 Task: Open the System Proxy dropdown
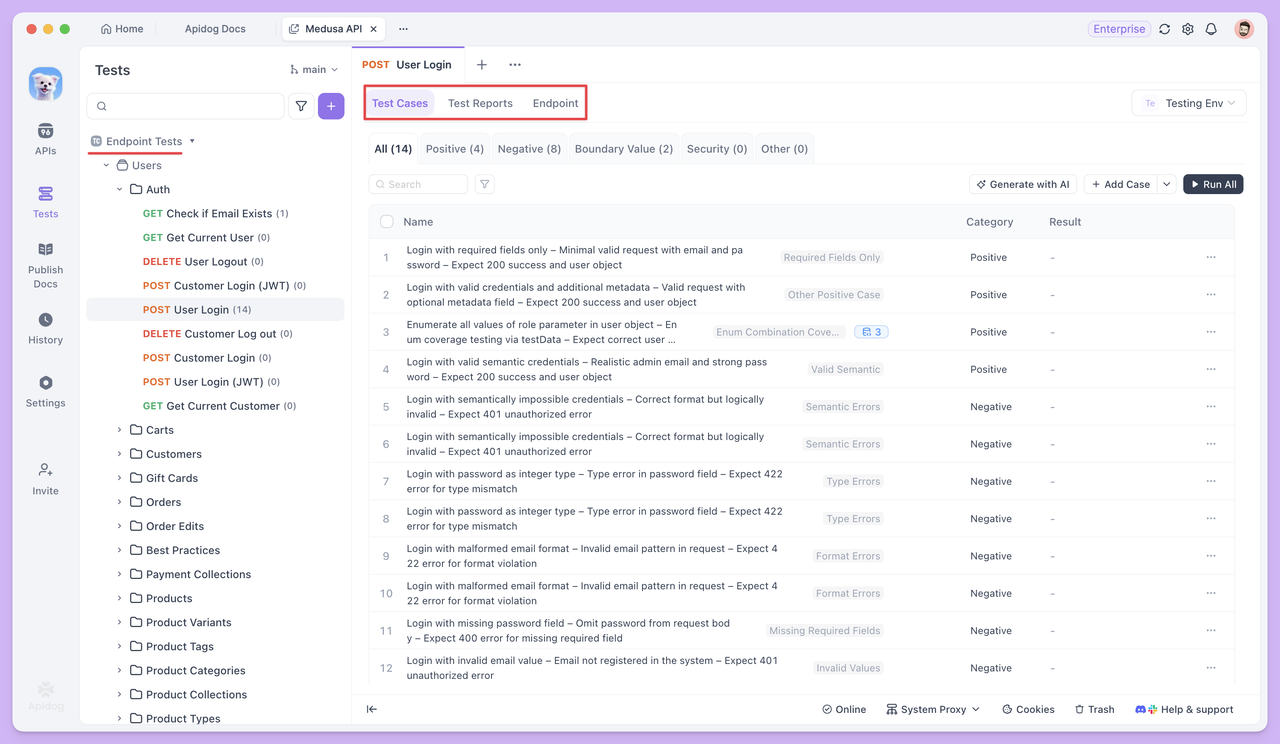[932, 709]
